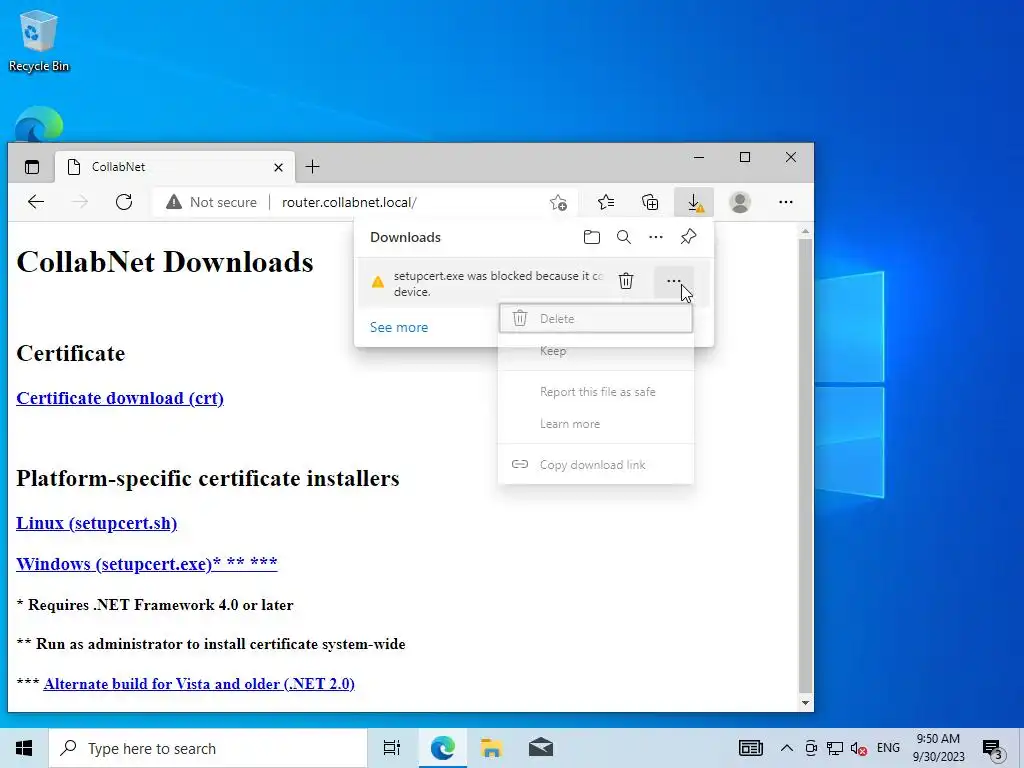Select Delete in the context menu
1024x768 pixels.
tap(596, 319)
